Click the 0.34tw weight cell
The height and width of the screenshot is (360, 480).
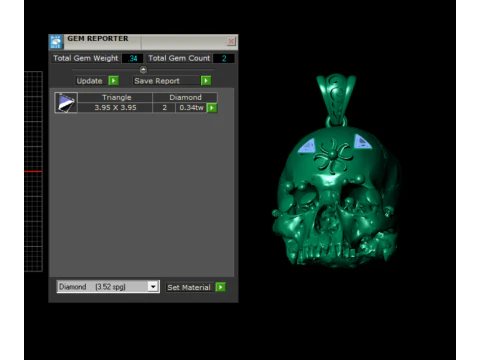pos(191,108)
